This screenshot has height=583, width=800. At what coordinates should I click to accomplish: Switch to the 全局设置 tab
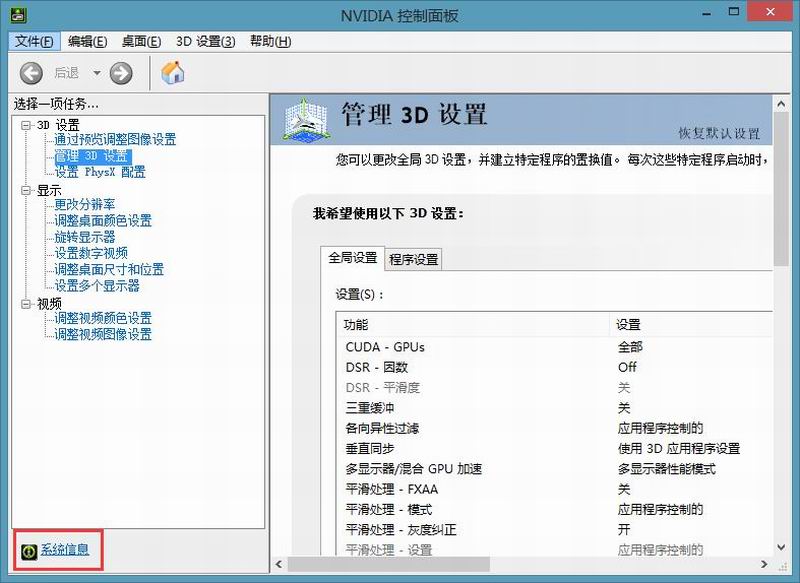coord(353,258)
